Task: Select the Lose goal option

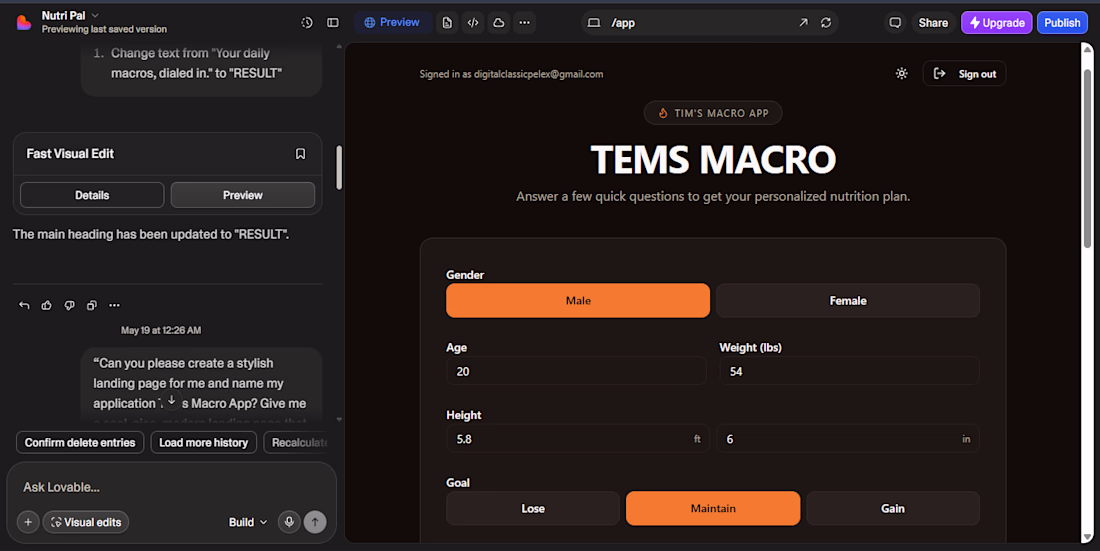Action: tap(533, 508)
